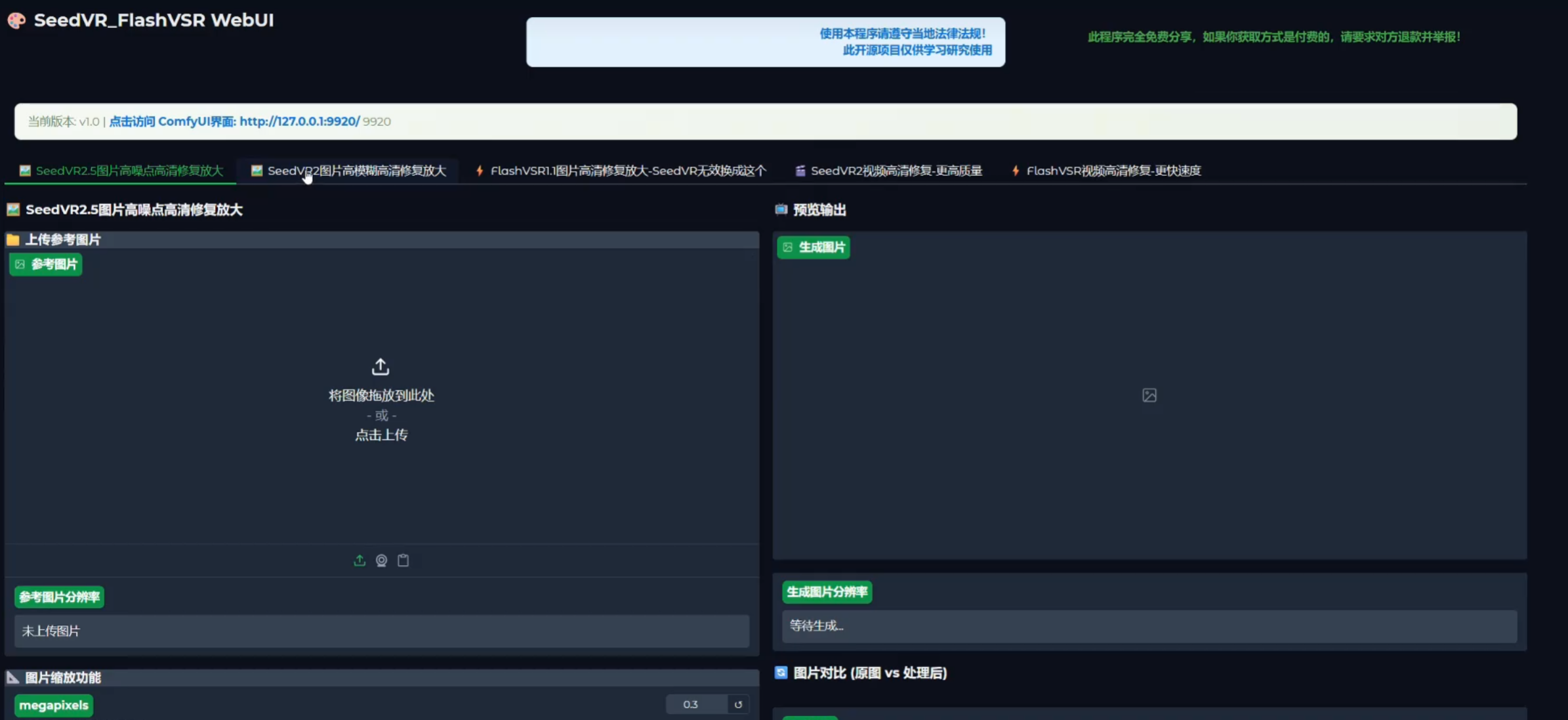The height and width of the screenshot is (720, 1568).
Task: Open the ComfyUI link http://127.0.0.1:9920/
Action: tap(299, 121)
